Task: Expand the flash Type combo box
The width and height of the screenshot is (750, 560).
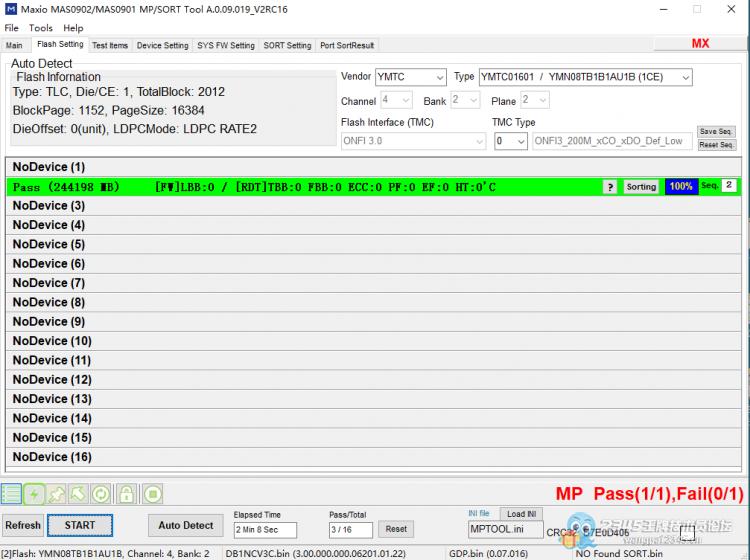Action: tap(585, 77)
